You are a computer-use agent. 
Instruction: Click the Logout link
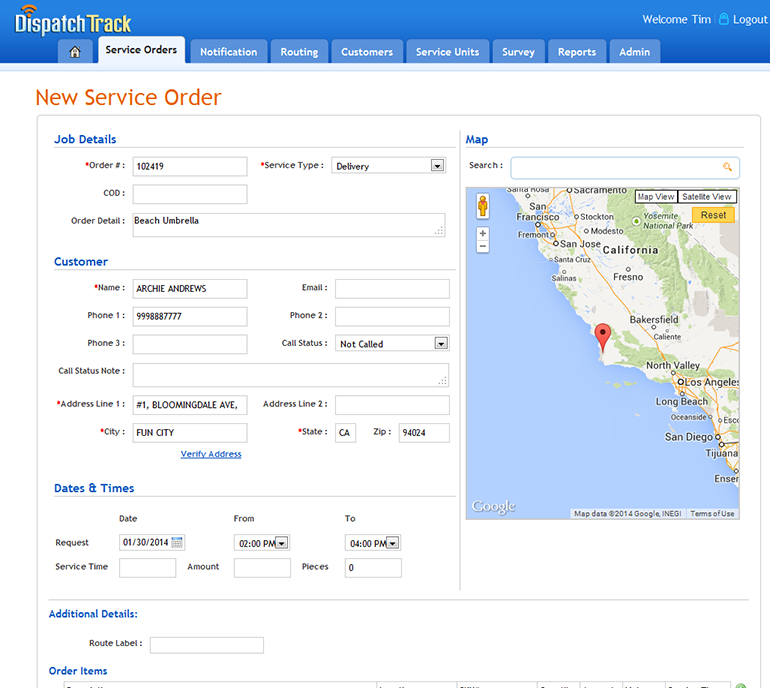click(x=749, y=19)
